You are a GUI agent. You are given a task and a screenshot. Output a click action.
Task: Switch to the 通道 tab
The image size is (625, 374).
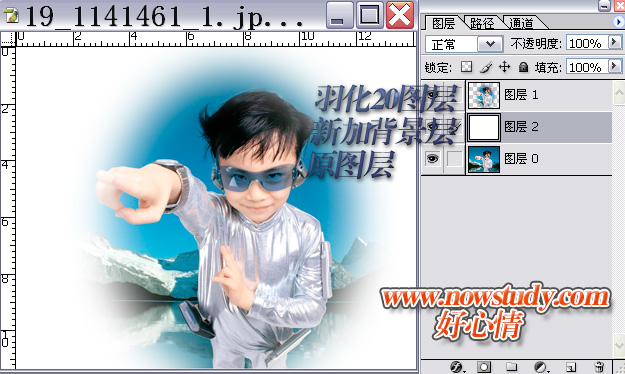click(521, 23)
